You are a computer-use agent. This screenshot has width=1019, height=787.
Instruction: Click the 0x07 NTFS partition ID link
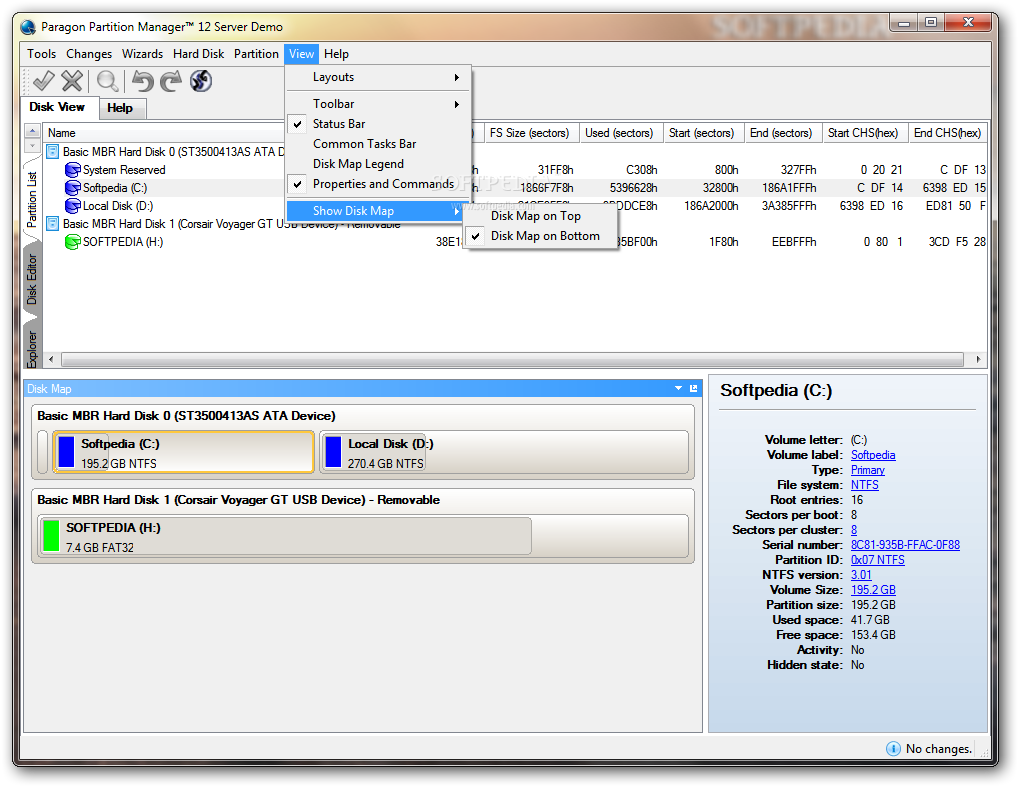877,560
